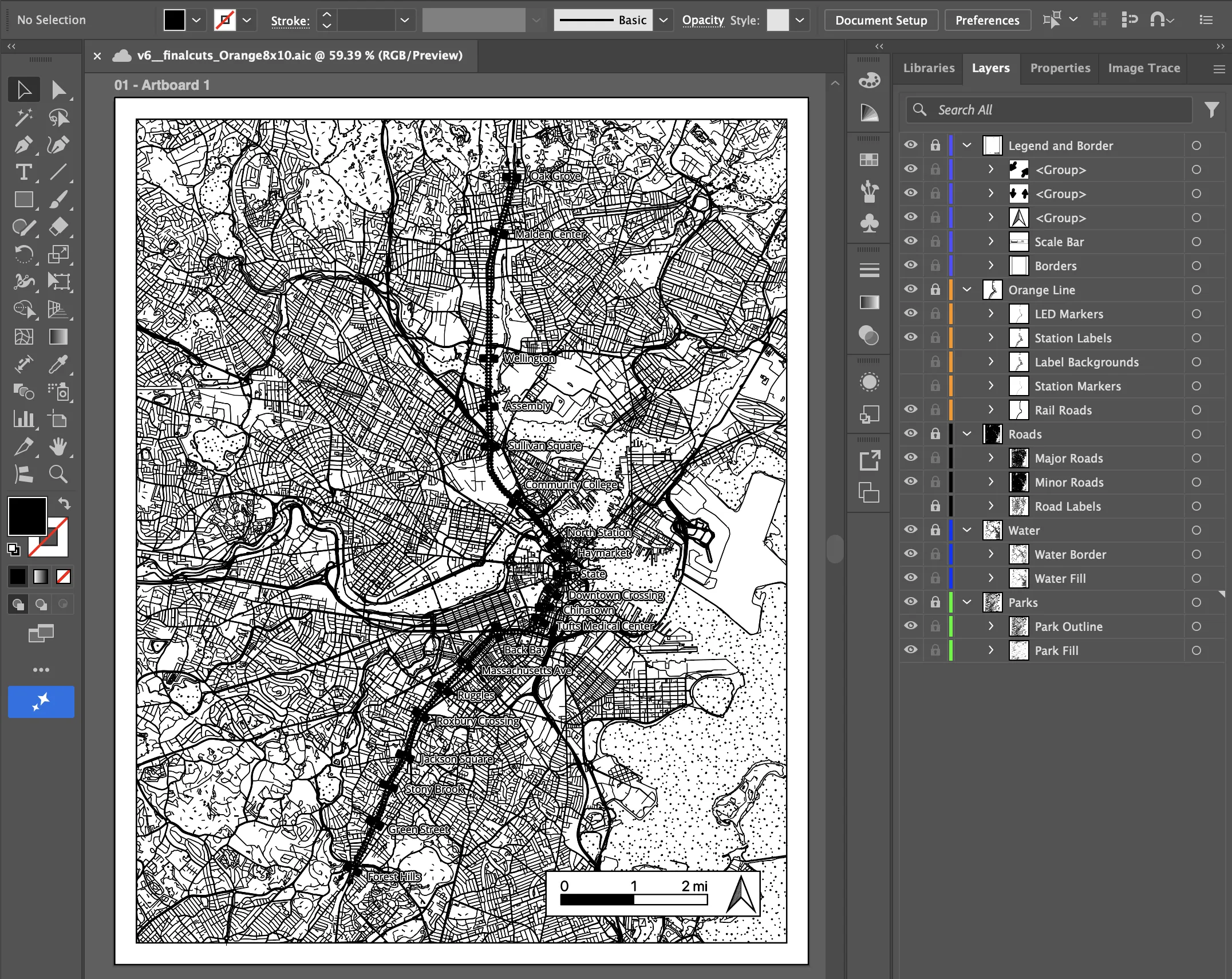Screen dimensions: 1232x979
Task: Select the Artboard tool
Action: 58,419
